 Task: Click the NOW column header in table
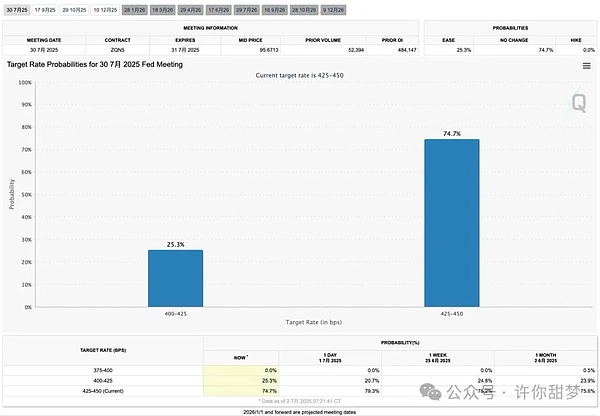[x=239, y=356]
